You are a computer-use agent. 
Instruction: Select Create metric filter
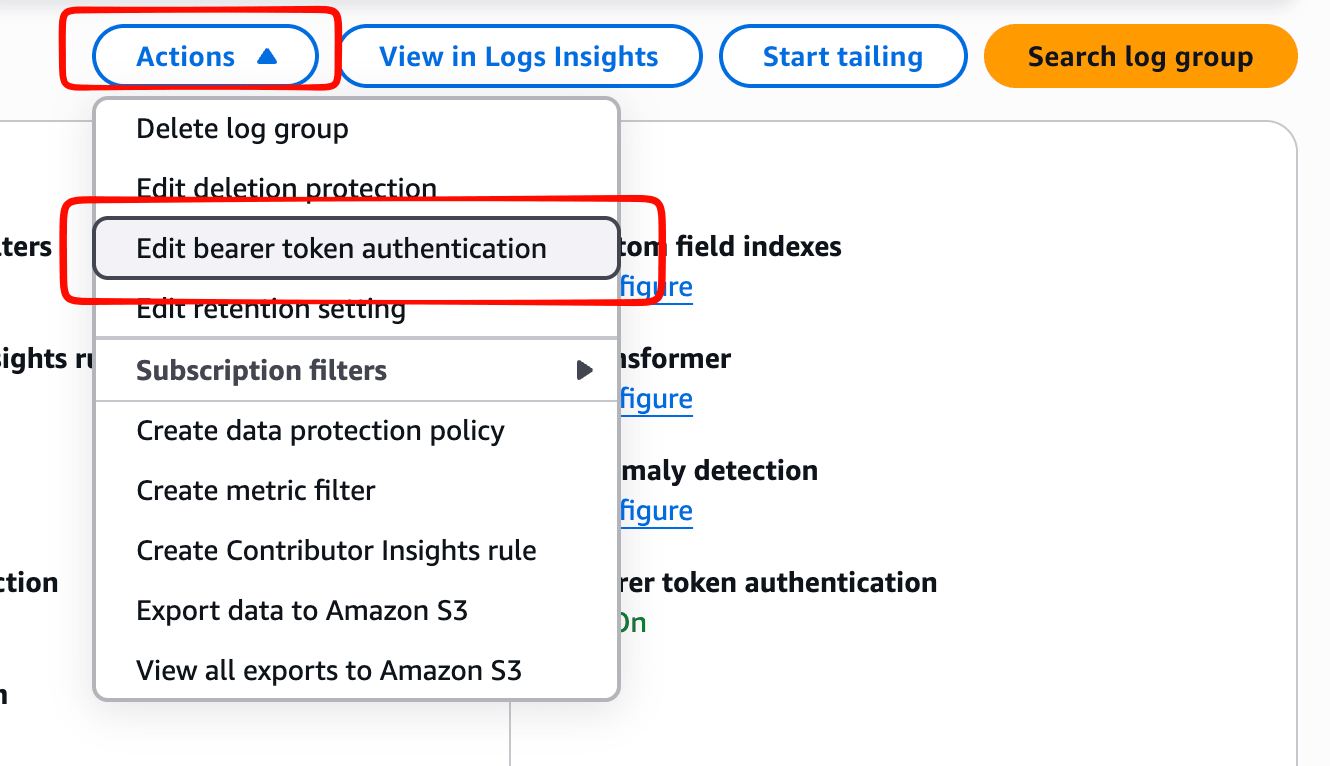pyautogui.click(x=256, y=491)
